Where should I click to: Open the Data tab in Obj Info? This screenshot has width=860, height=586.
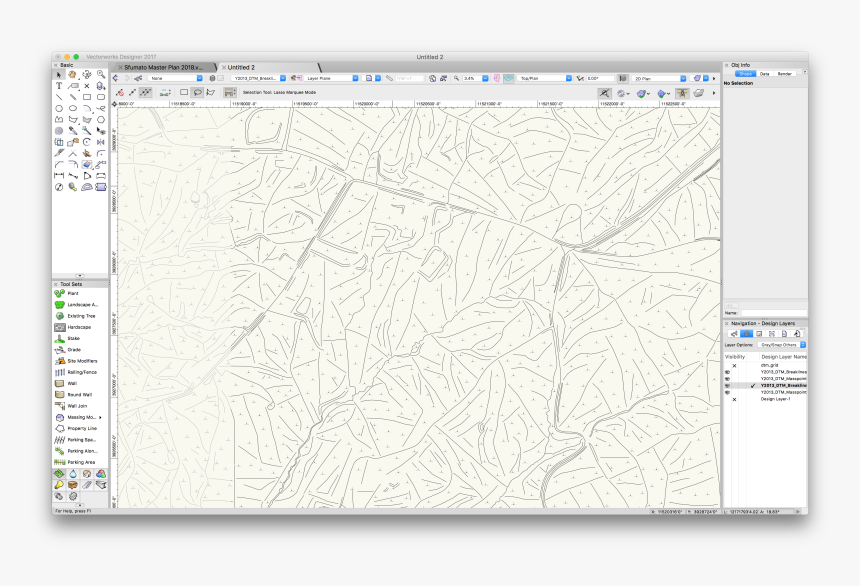tap(765, 73)
